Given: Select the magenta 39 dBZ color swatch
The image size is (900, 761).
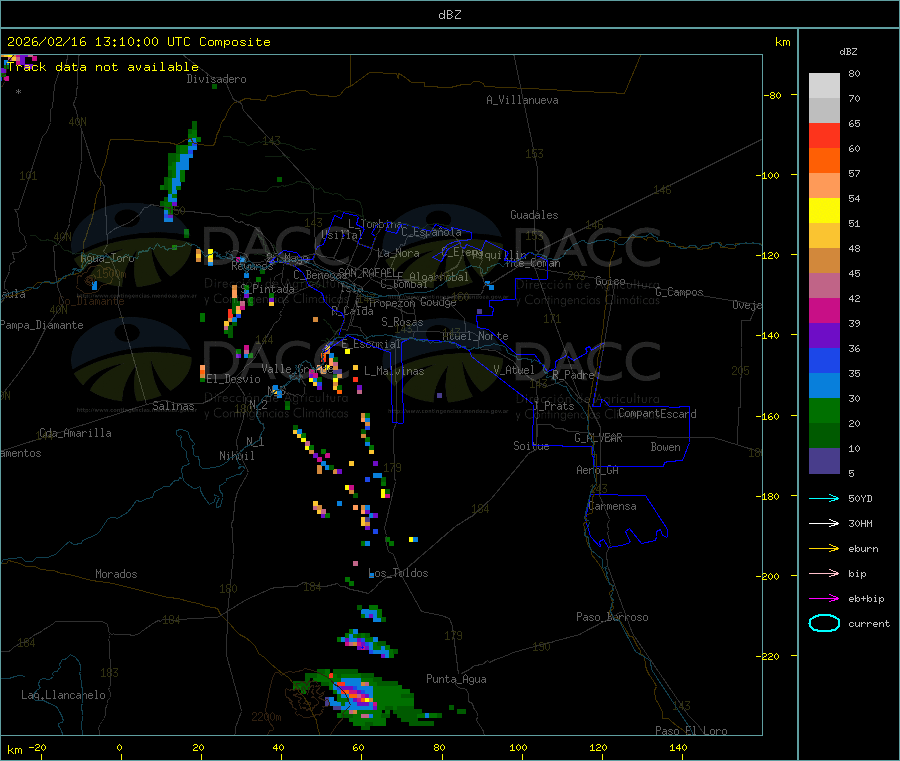Looking at the screenshot, I should [824, 310].
